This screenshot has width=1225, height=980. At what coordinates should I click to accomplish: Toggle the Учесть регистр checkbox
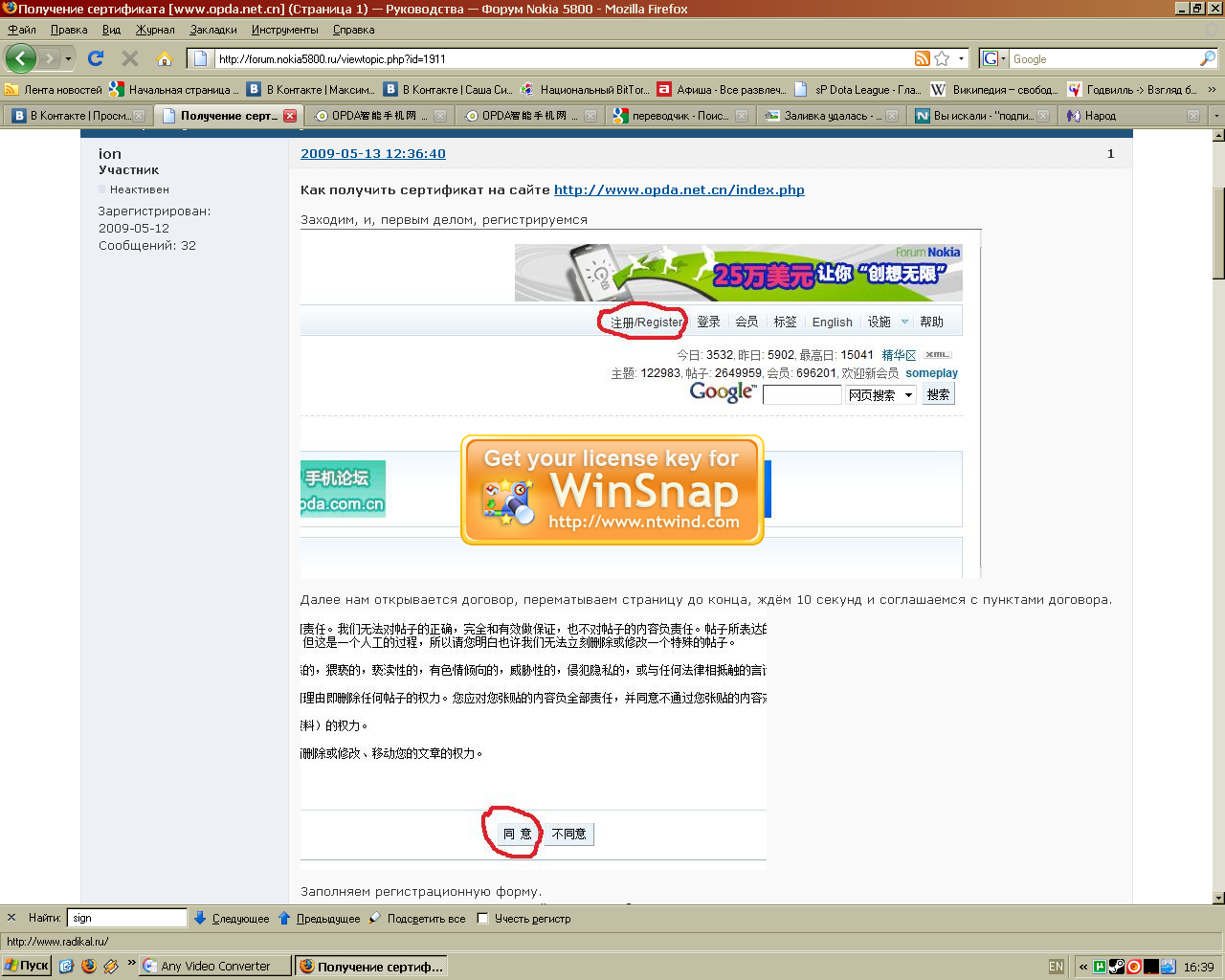(x=483, y=919)
